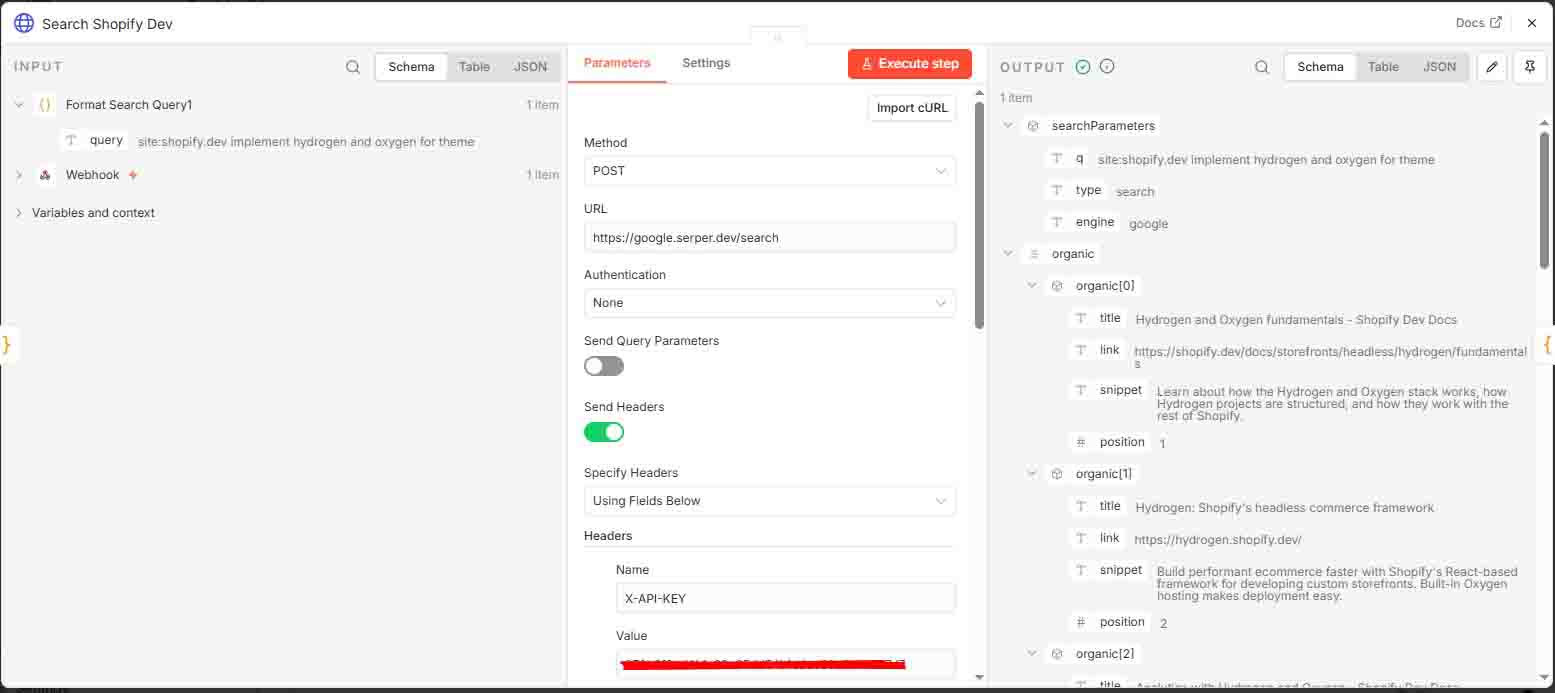Click the URL field containing google.serper.dev
This screenshot has height=693, width=1555.
pos(768,237)
